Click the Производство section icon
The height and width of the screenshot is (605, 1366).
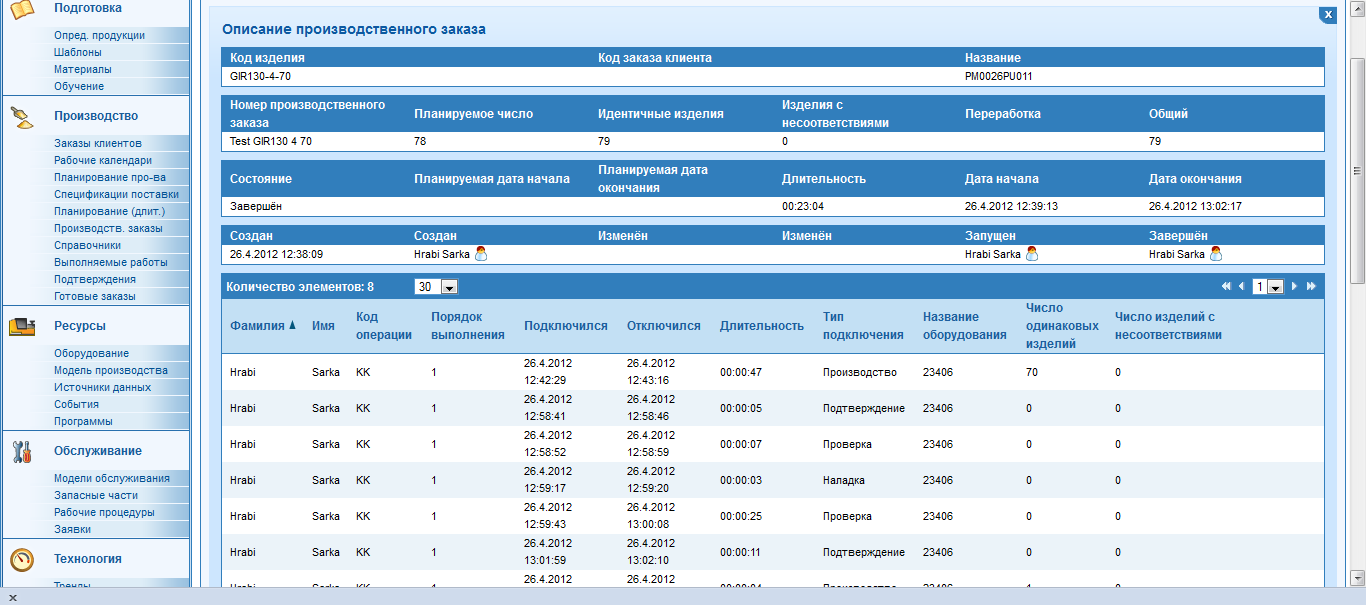23,116
